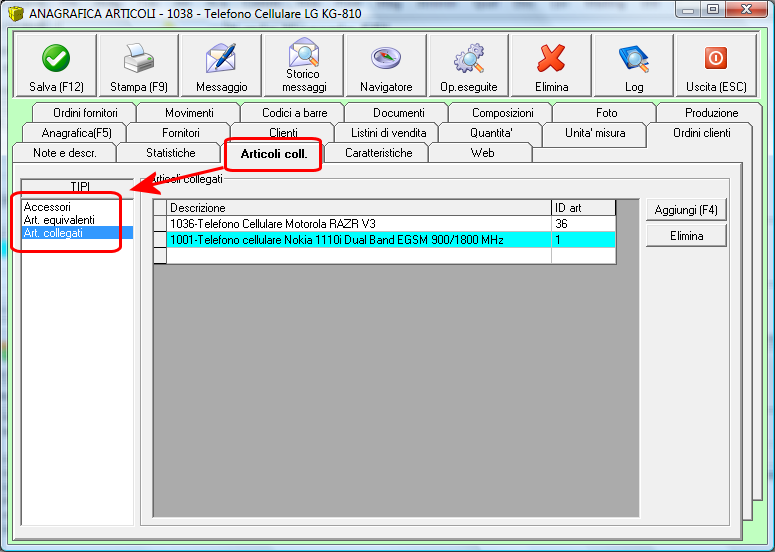The image size is (775, 552).
Task: Select the 1001-Telefono cellulare Nokia 1110i row
Action: (x=359, y=240)
